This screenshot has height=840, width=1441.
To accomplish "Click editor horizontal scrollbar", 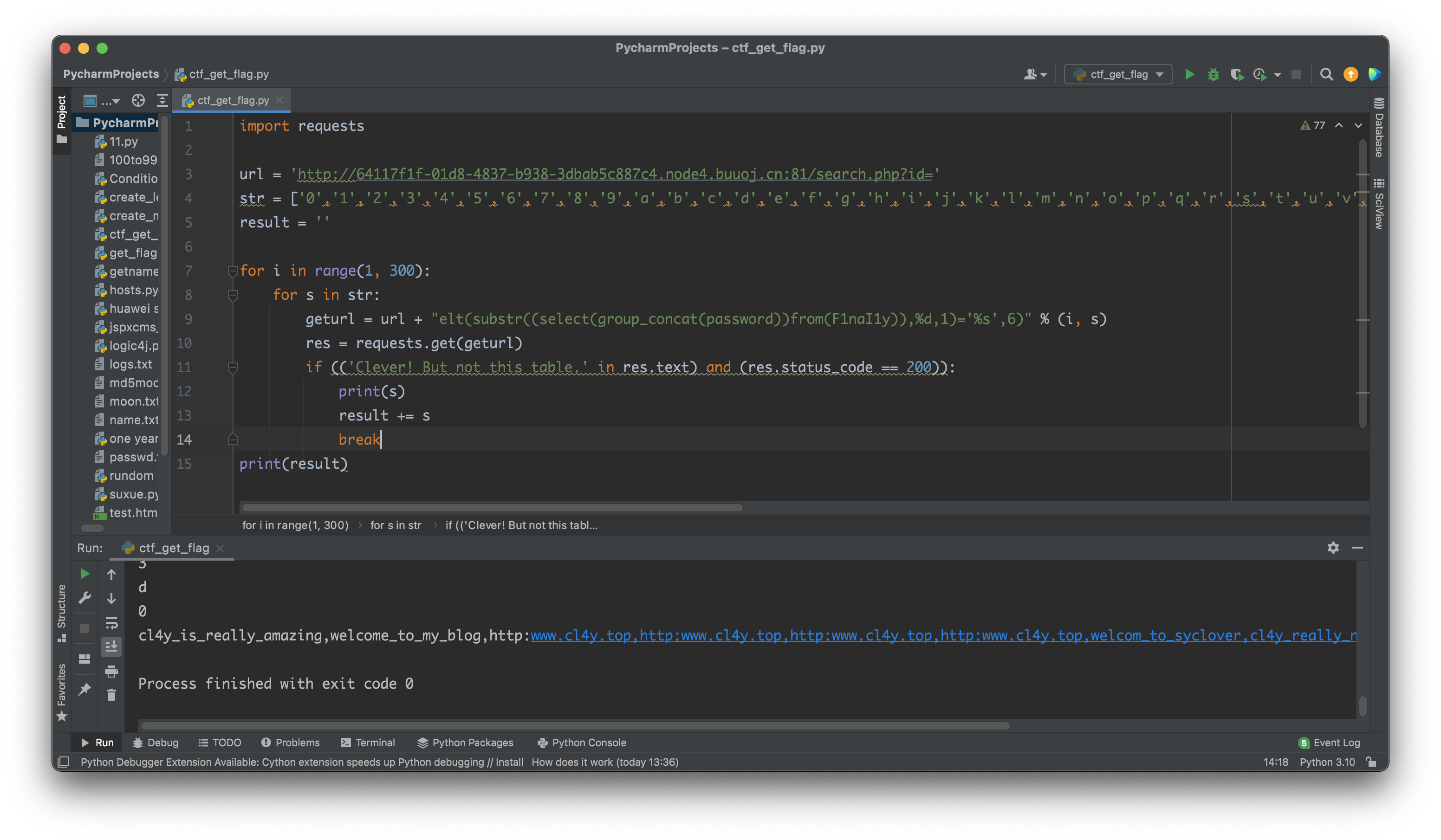I will [x=492, y=508].
